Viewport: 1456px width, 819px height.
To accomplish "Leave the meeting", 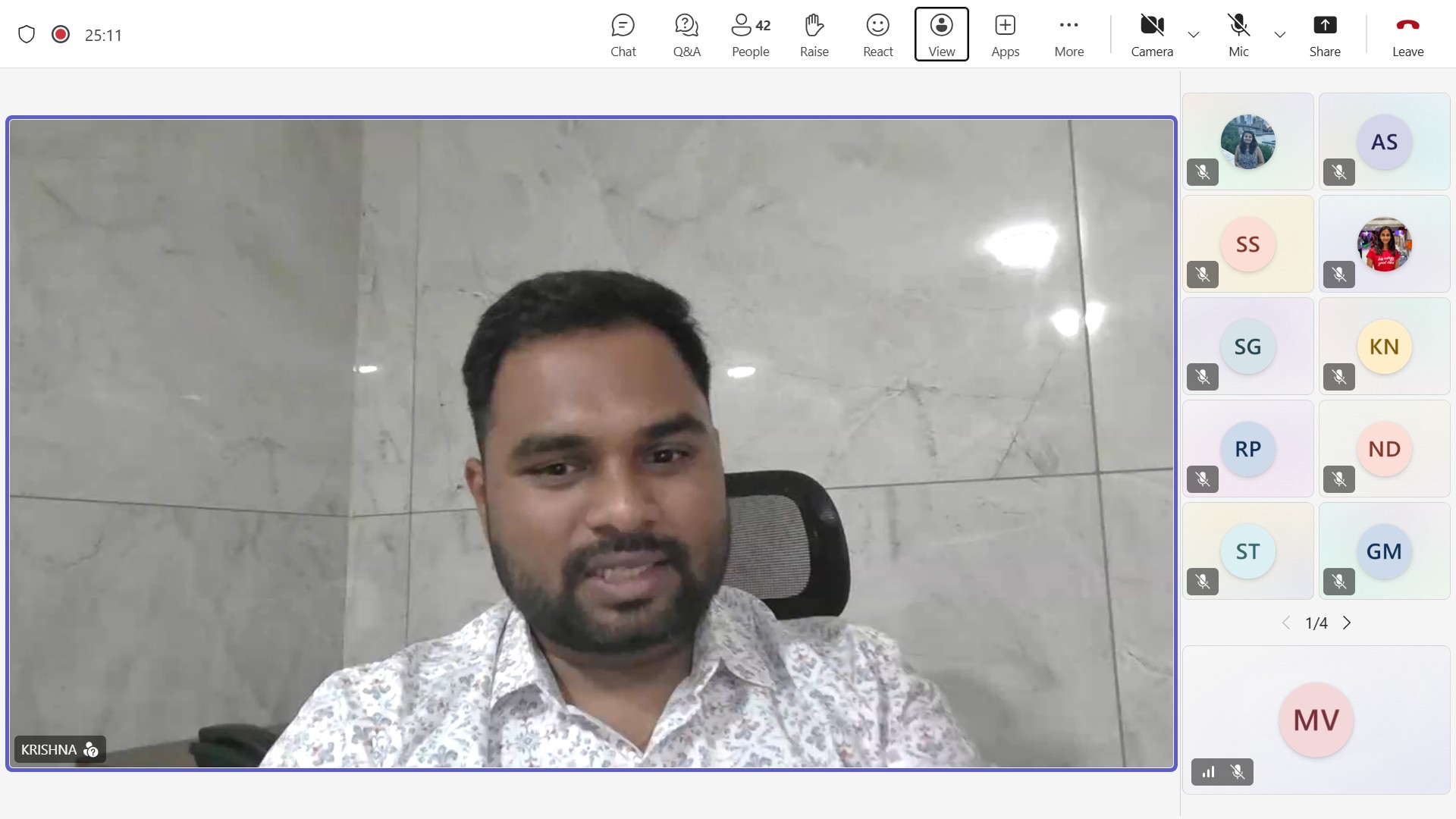I will 1407,35.
